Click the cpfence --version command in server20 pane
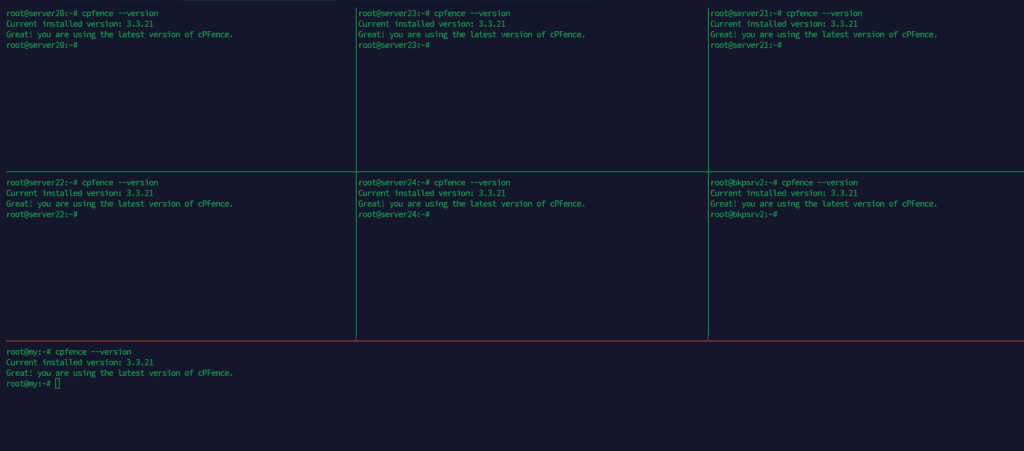The image size is (1024, 451). pyautogui.click(x=120, y=13)
